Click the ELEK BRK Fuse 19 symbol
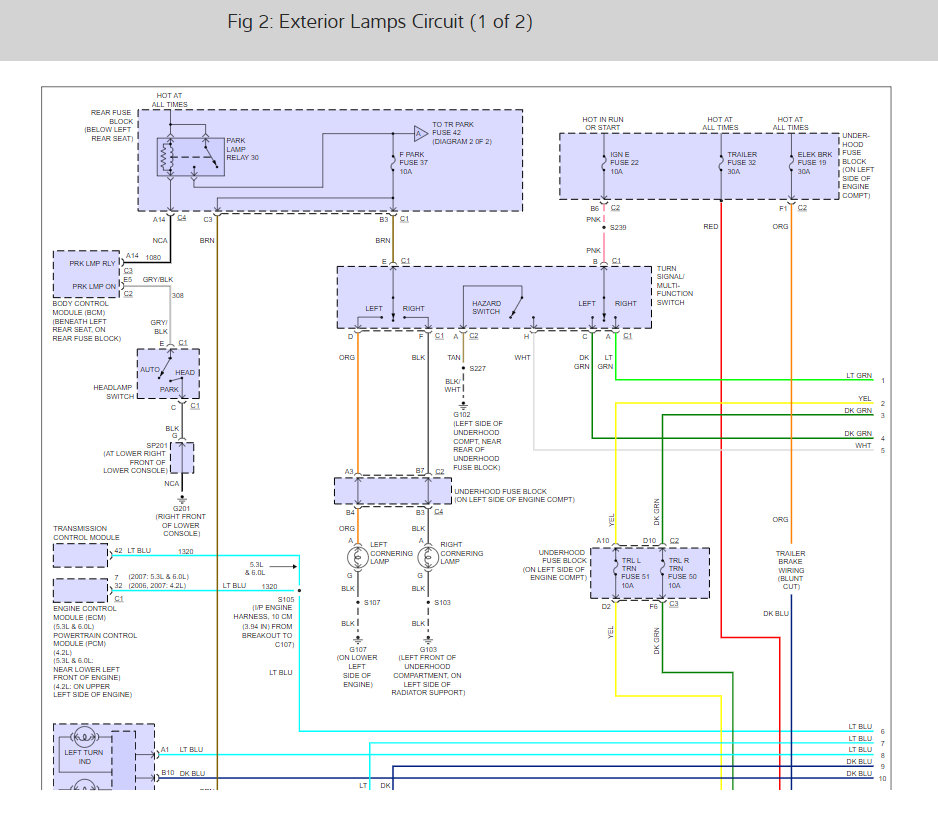Image resolution: width=938 pixels, height=817 pixels. pyautogui.click(x=790, y=164)
